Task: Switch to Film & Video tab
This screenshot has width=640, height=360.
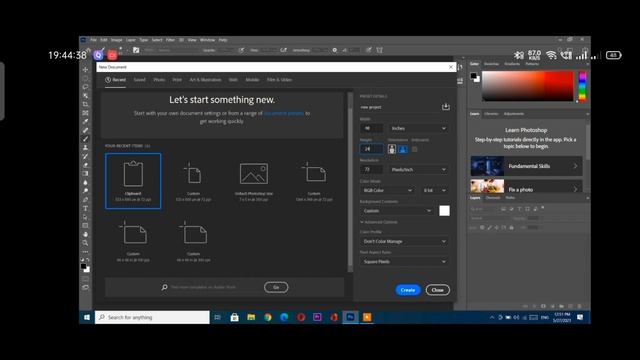Action: [x=280, y=80]
